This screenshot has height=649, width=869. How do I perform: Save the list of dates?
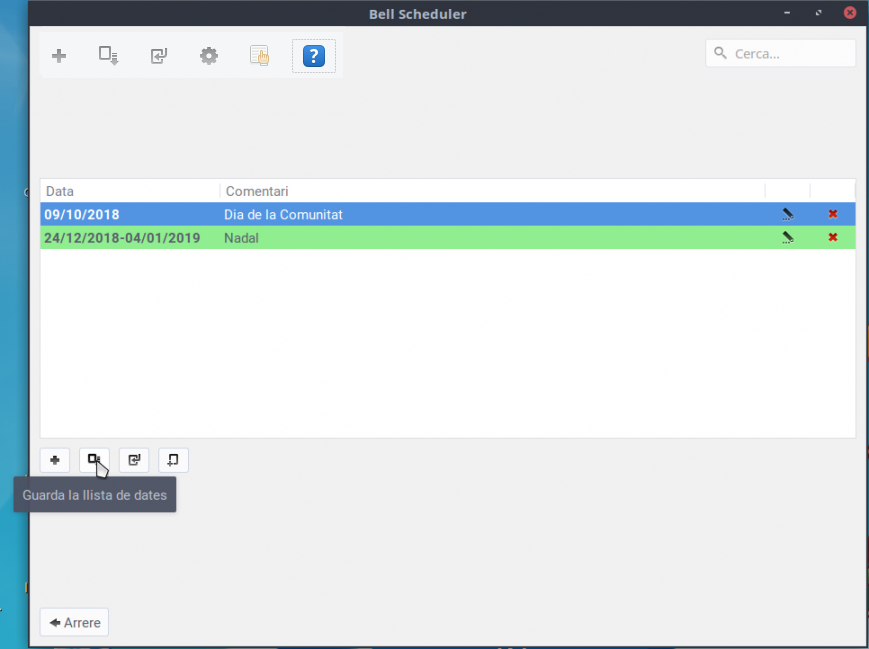pos(94,460)
